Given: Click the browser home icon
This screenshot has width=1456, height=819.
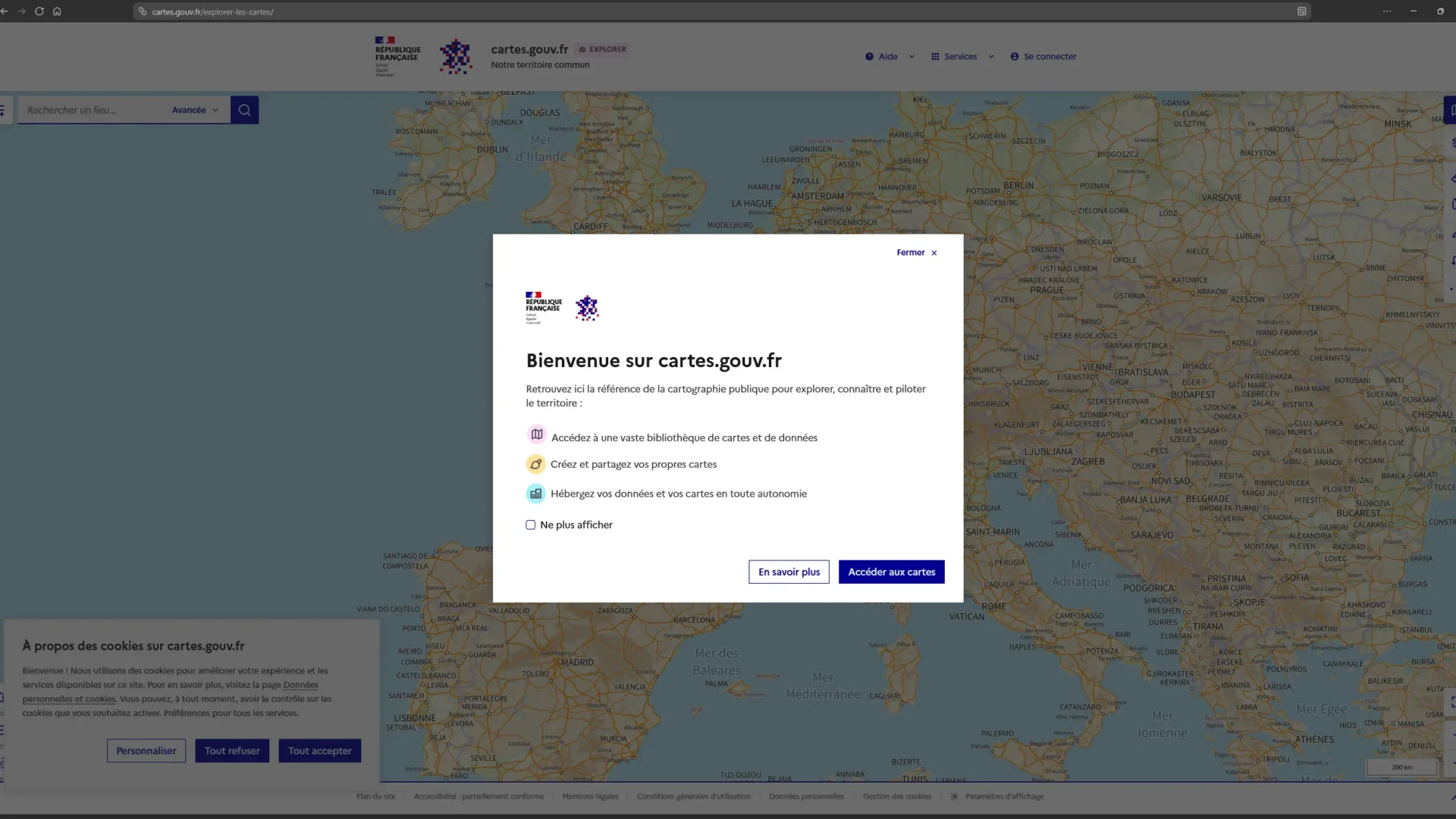Looking at the screenshot, I should (x=57, y=11).
